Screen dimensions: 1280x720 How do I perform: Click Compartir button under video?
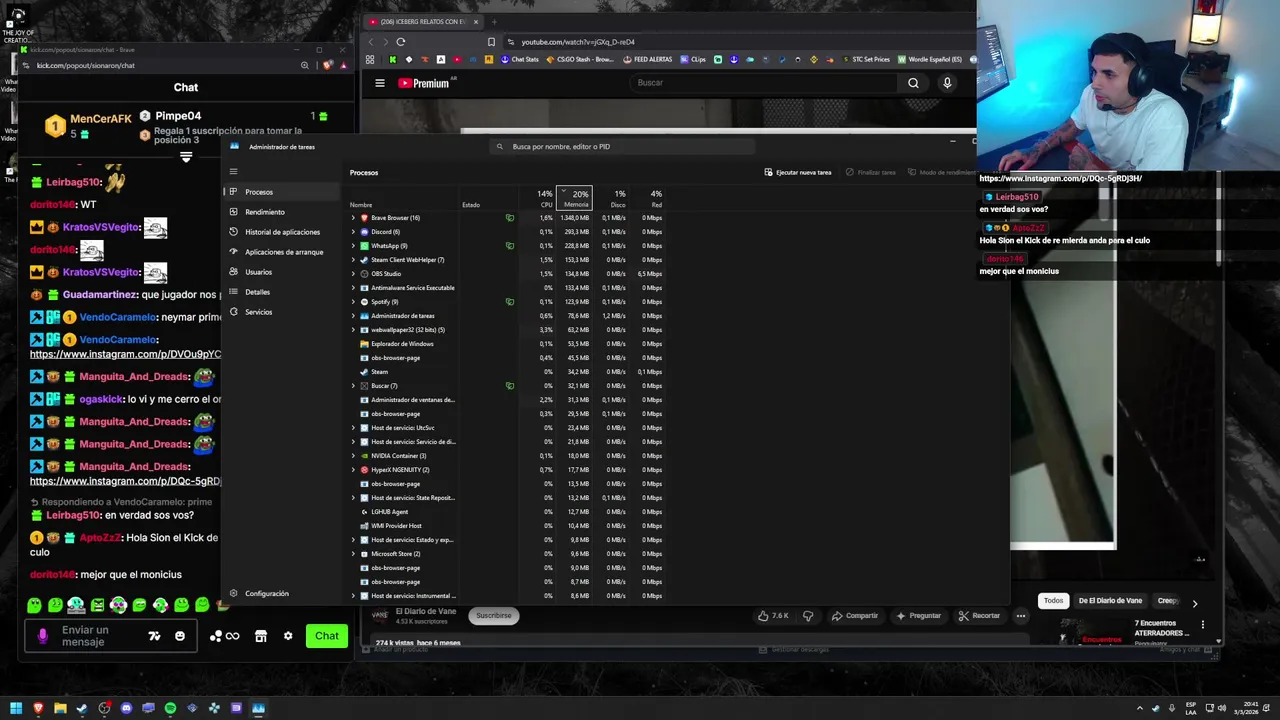point(855,616)
